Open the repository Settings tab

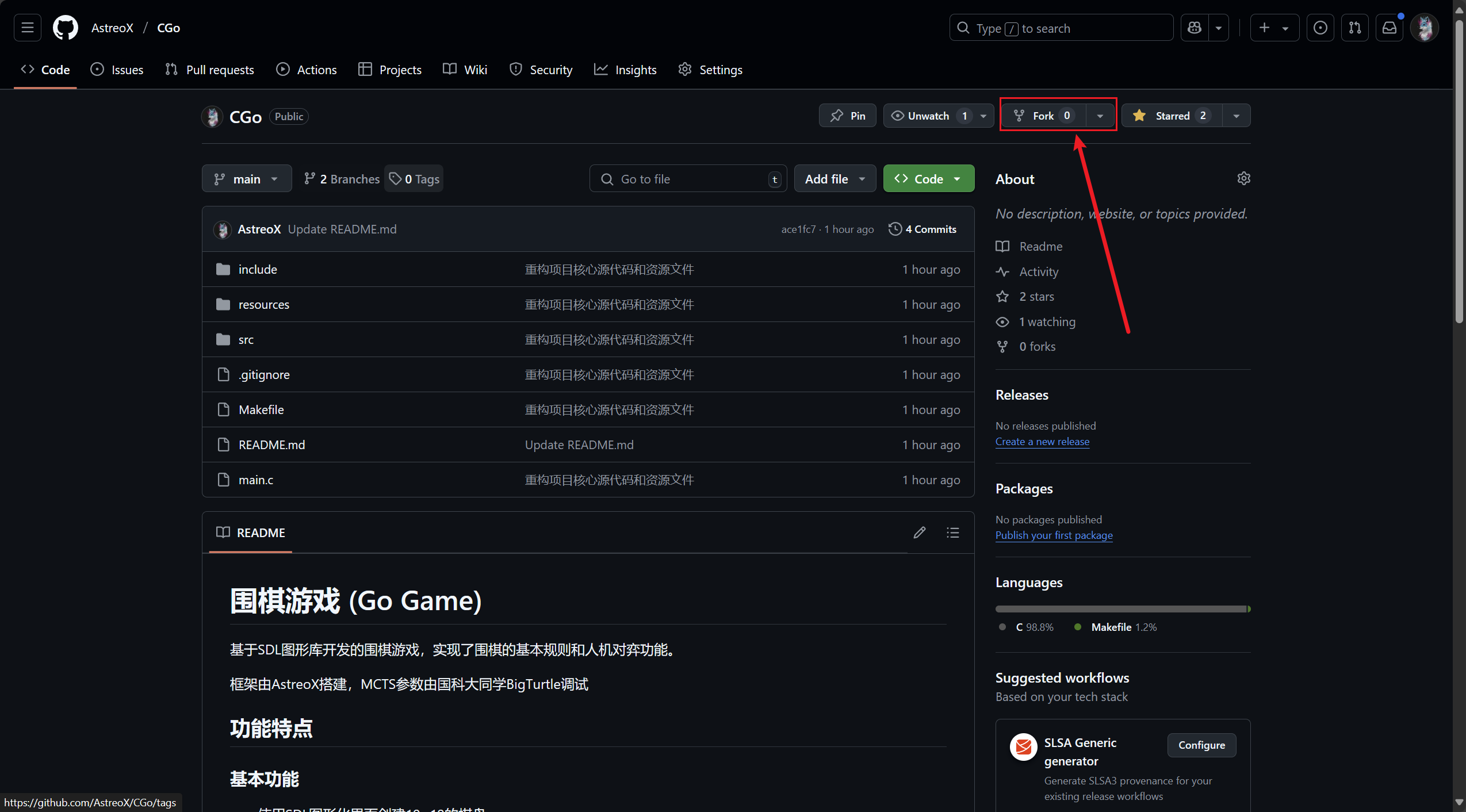710,70
